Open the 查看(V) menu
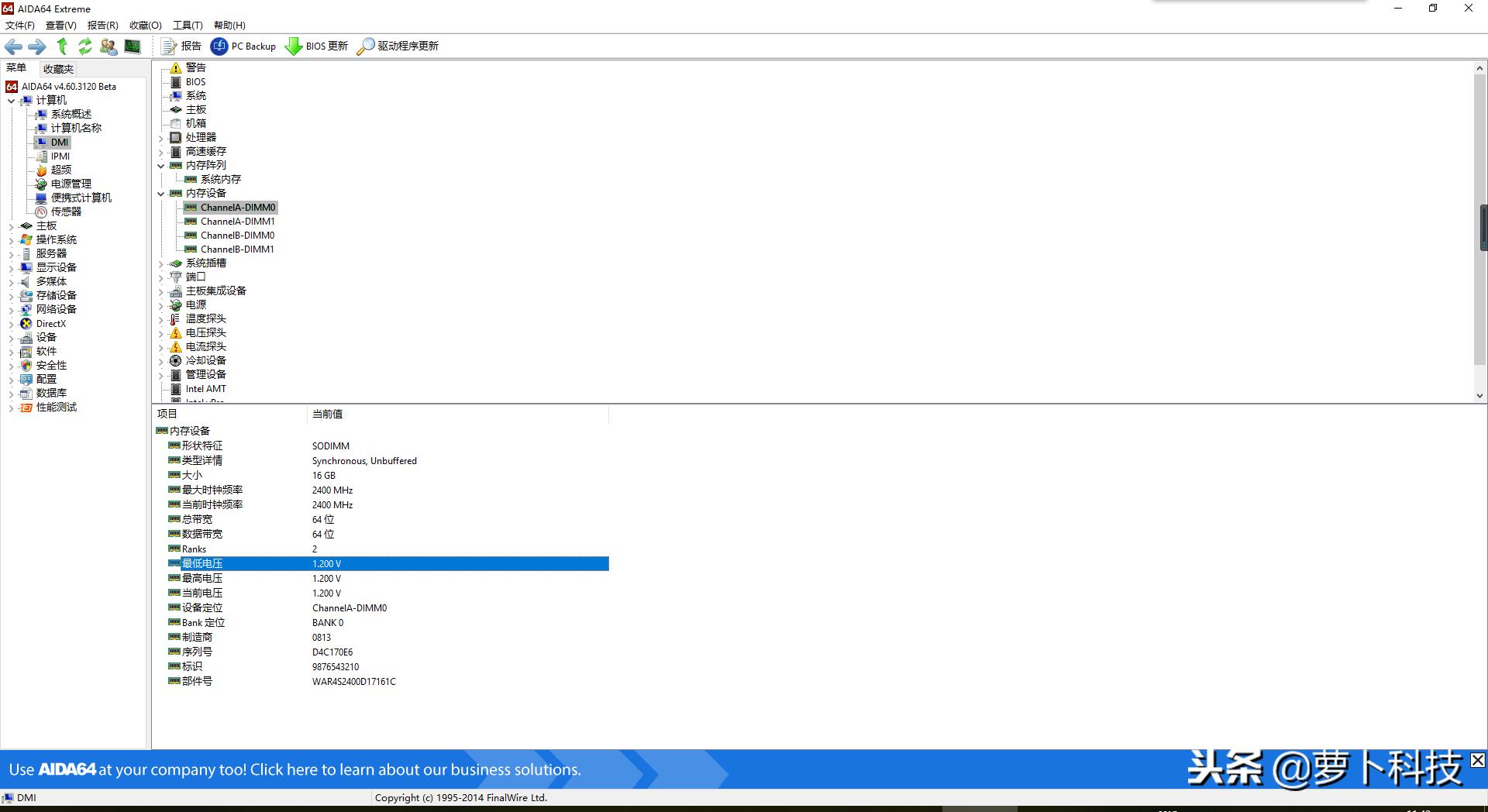 point(61,26)
